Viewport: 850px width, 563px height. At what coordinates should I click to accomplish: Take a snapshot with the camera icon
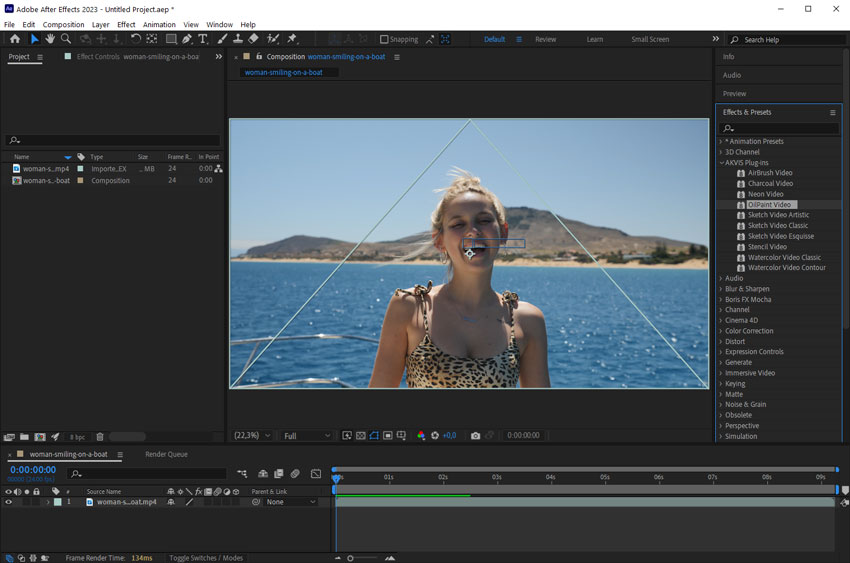[x=475, y=436]
